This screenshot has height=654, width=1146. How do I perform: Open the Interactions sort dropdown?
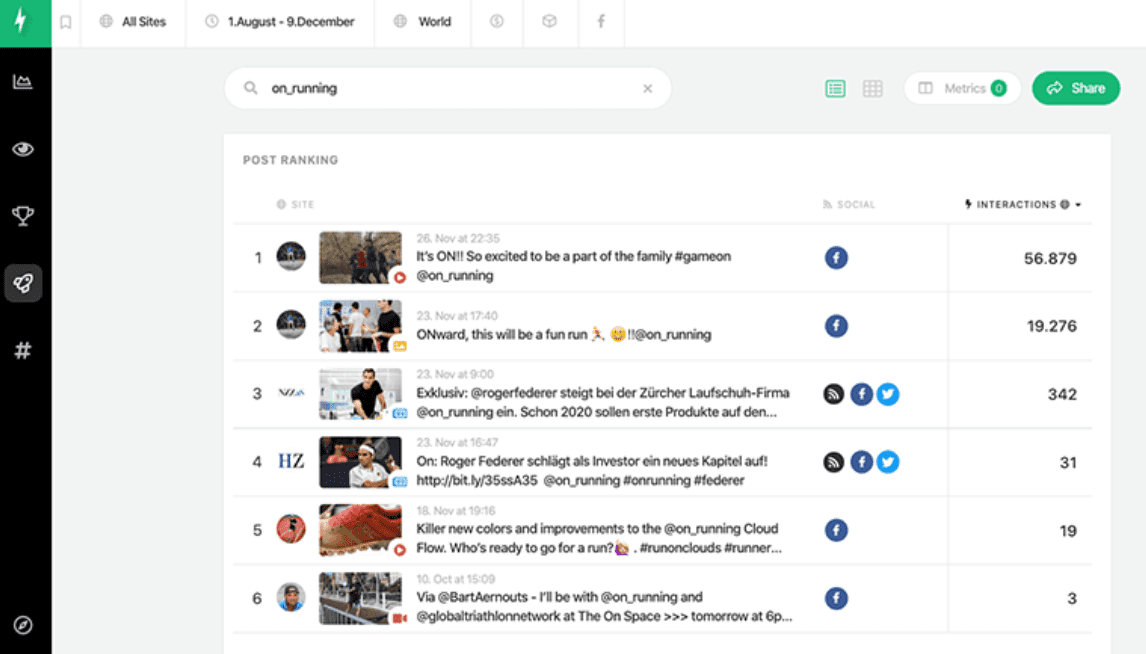pos(1077,203)
